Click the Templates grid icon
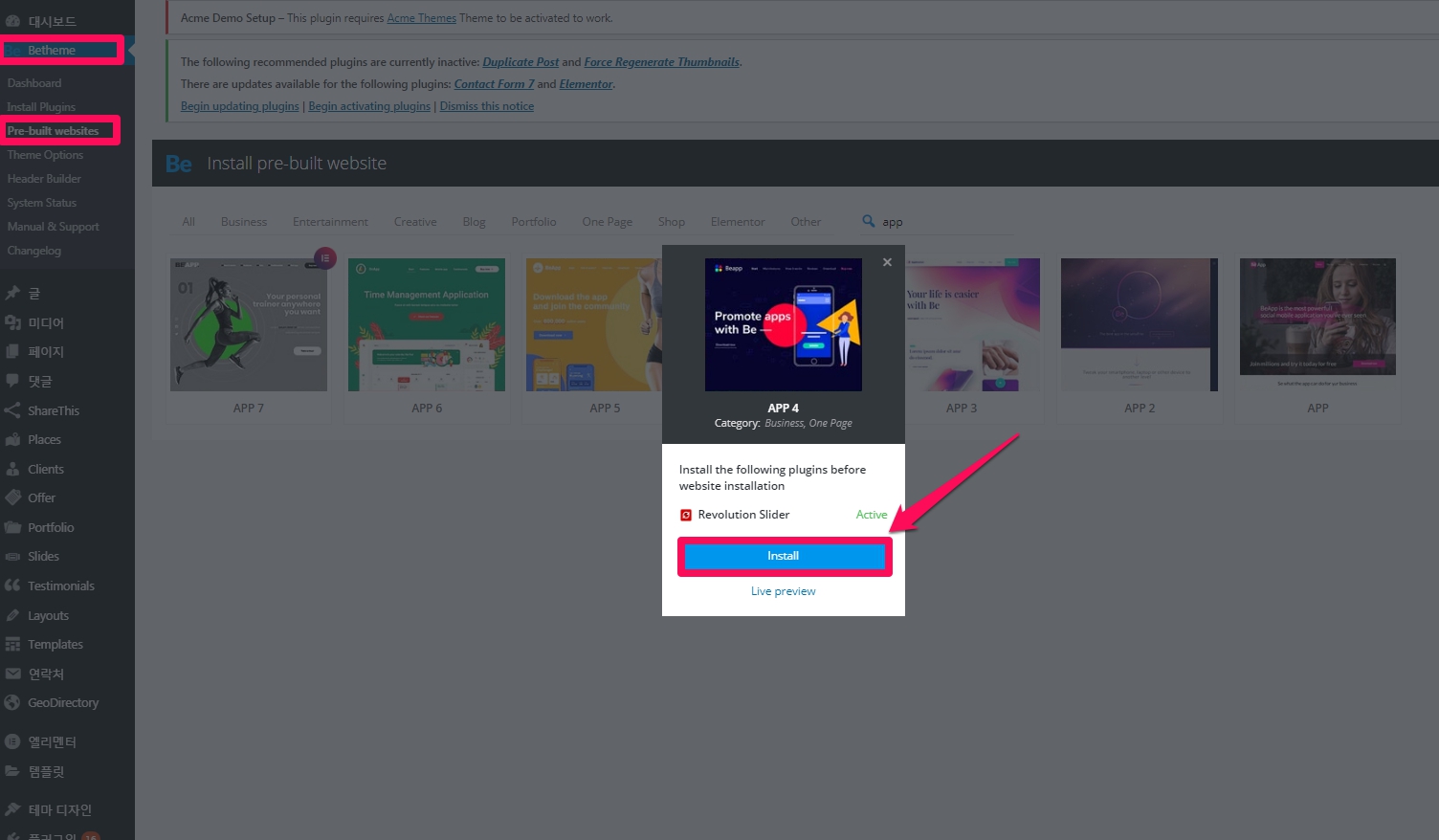Screen dimensions: 1439x840 pos(12,645)
